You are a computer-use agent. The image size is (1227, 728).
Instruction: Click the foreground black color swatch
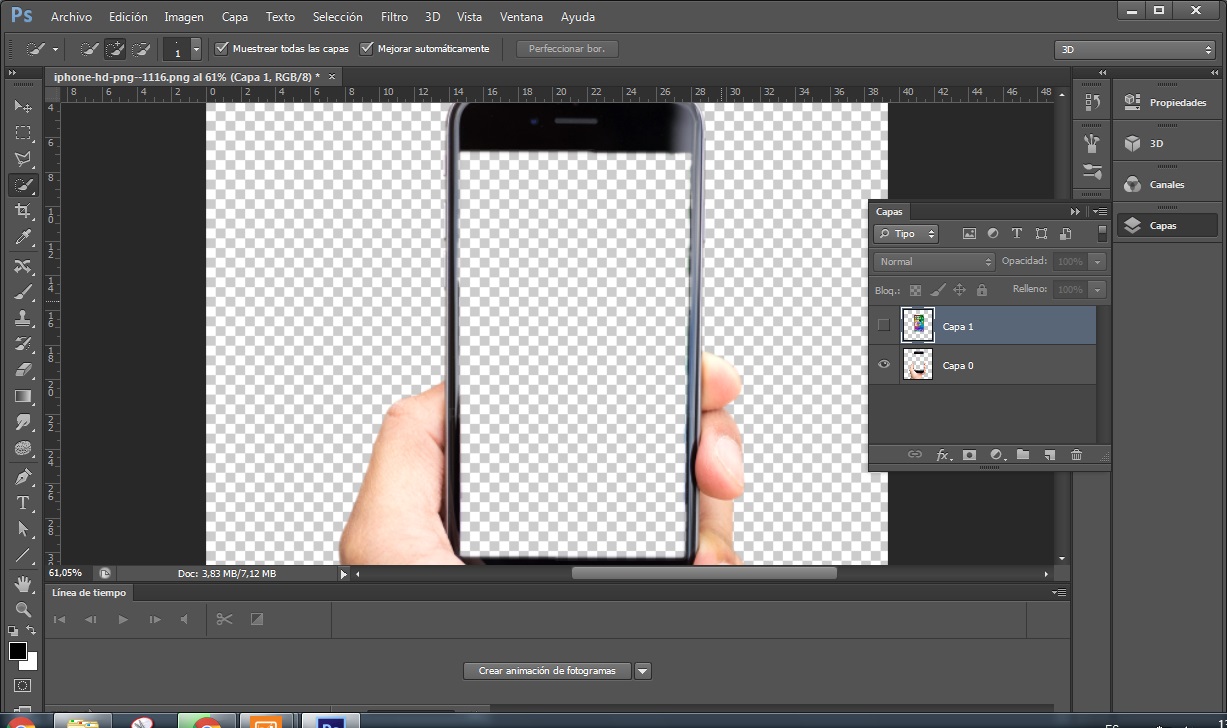coord(18,651)
